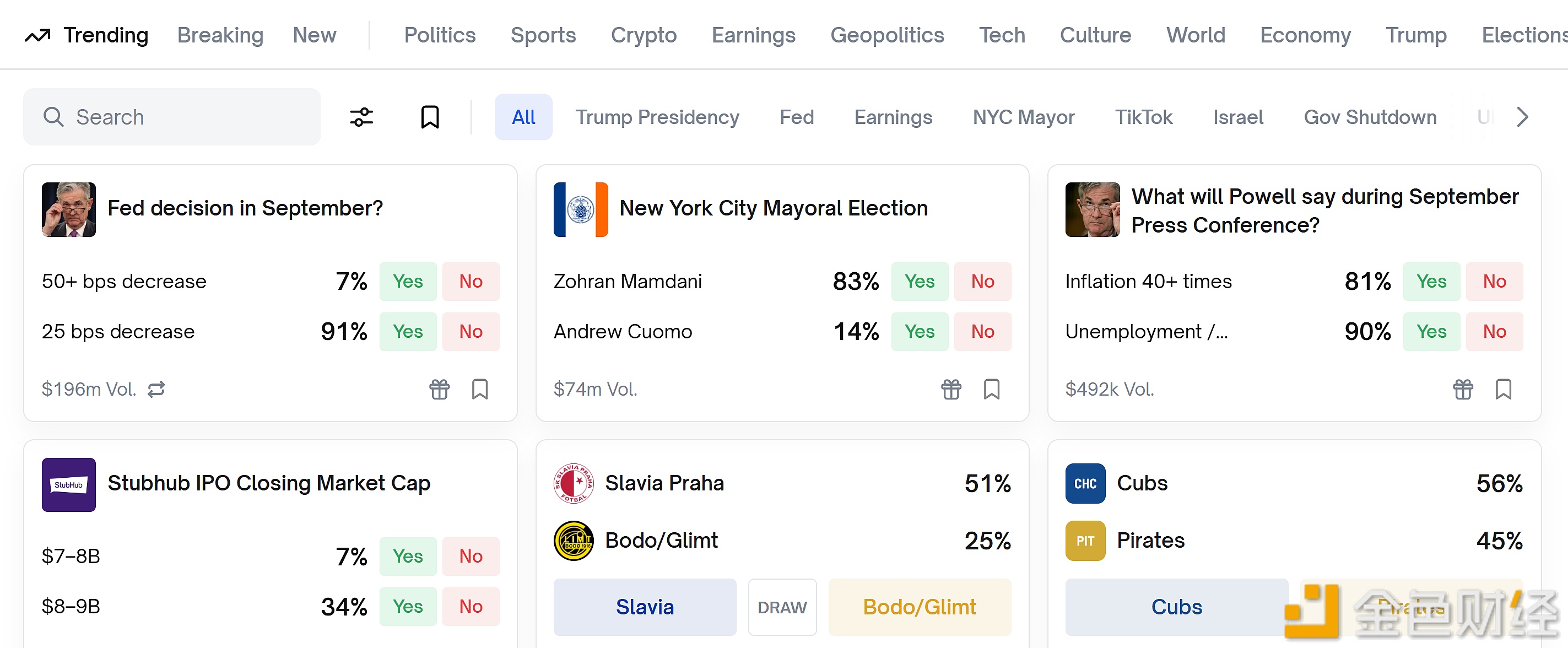The width and height of the screenshot is (1568, 648).
Task: Click gift icon on NYC Mayoral Election card
Action: 951,389
